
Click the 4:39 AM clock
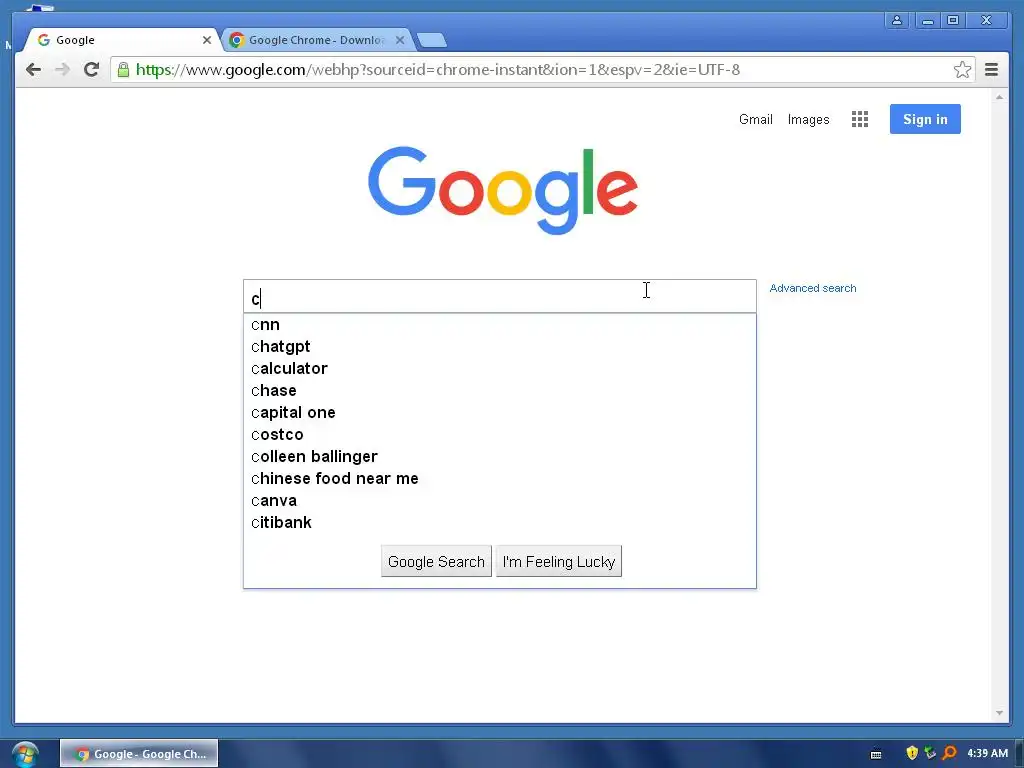(987, 753)
